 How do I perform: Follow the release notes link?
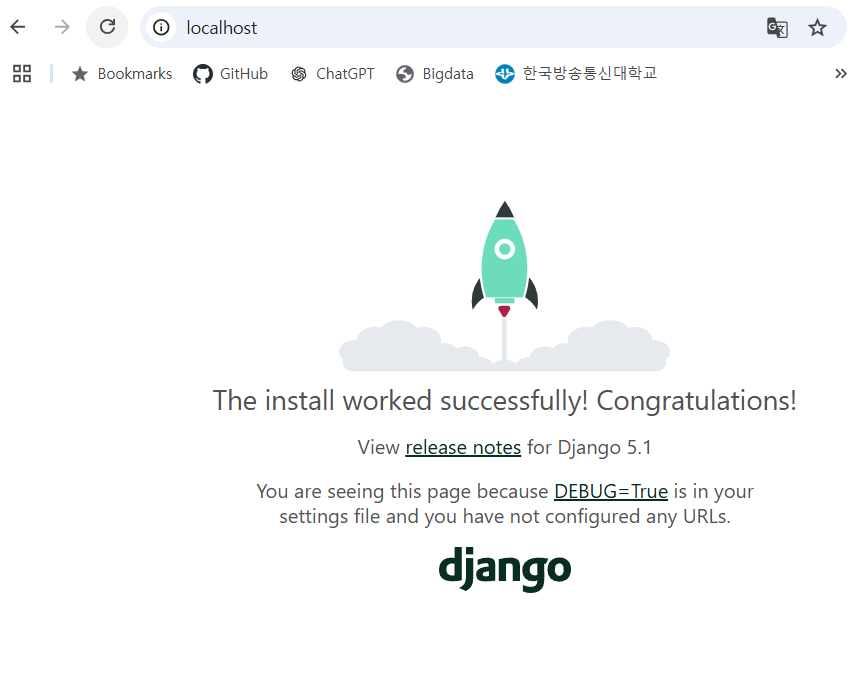coord(463,448)
